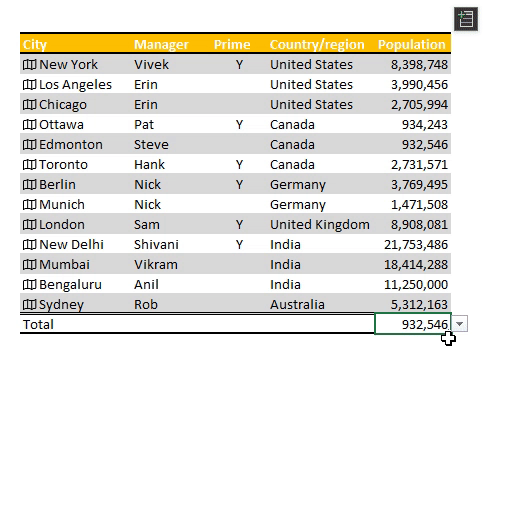This screenshot has height=512, width=518.
Task: Click the map icon beside Munich
Action: (x=29, y=204)
